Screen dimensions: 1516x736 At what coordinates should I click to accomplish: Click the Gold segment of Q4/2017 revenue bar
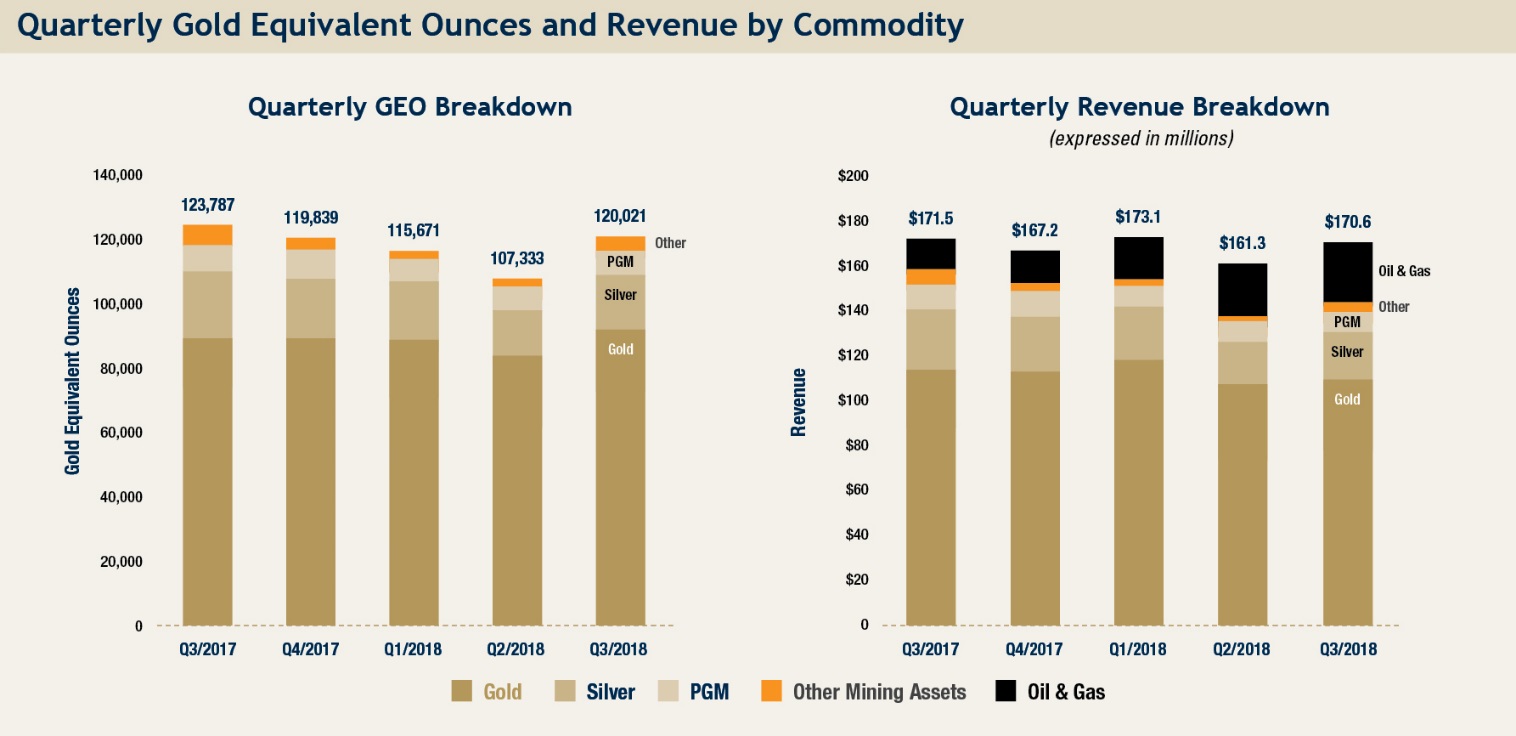coord(1035,498)
